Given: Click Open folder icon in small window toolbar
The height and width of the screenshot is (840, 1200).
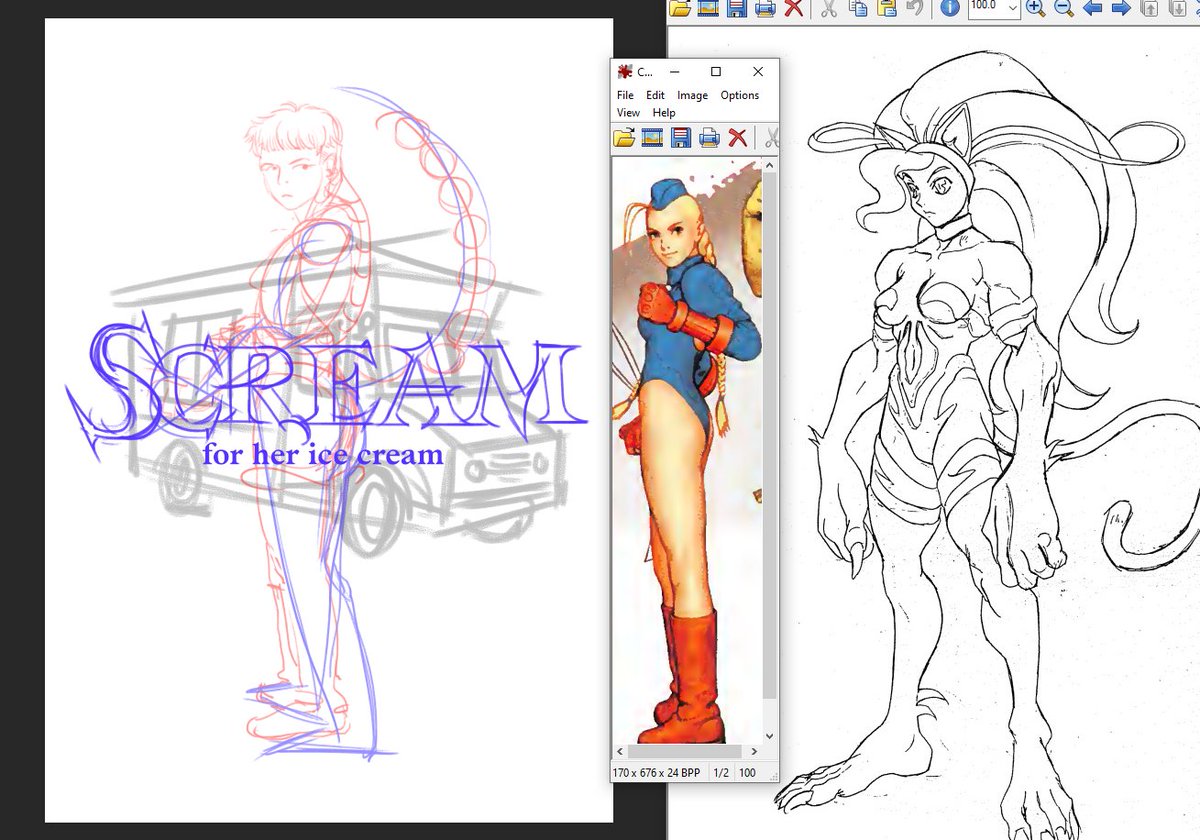Looking at the screenshot, I should click(625, 138).
